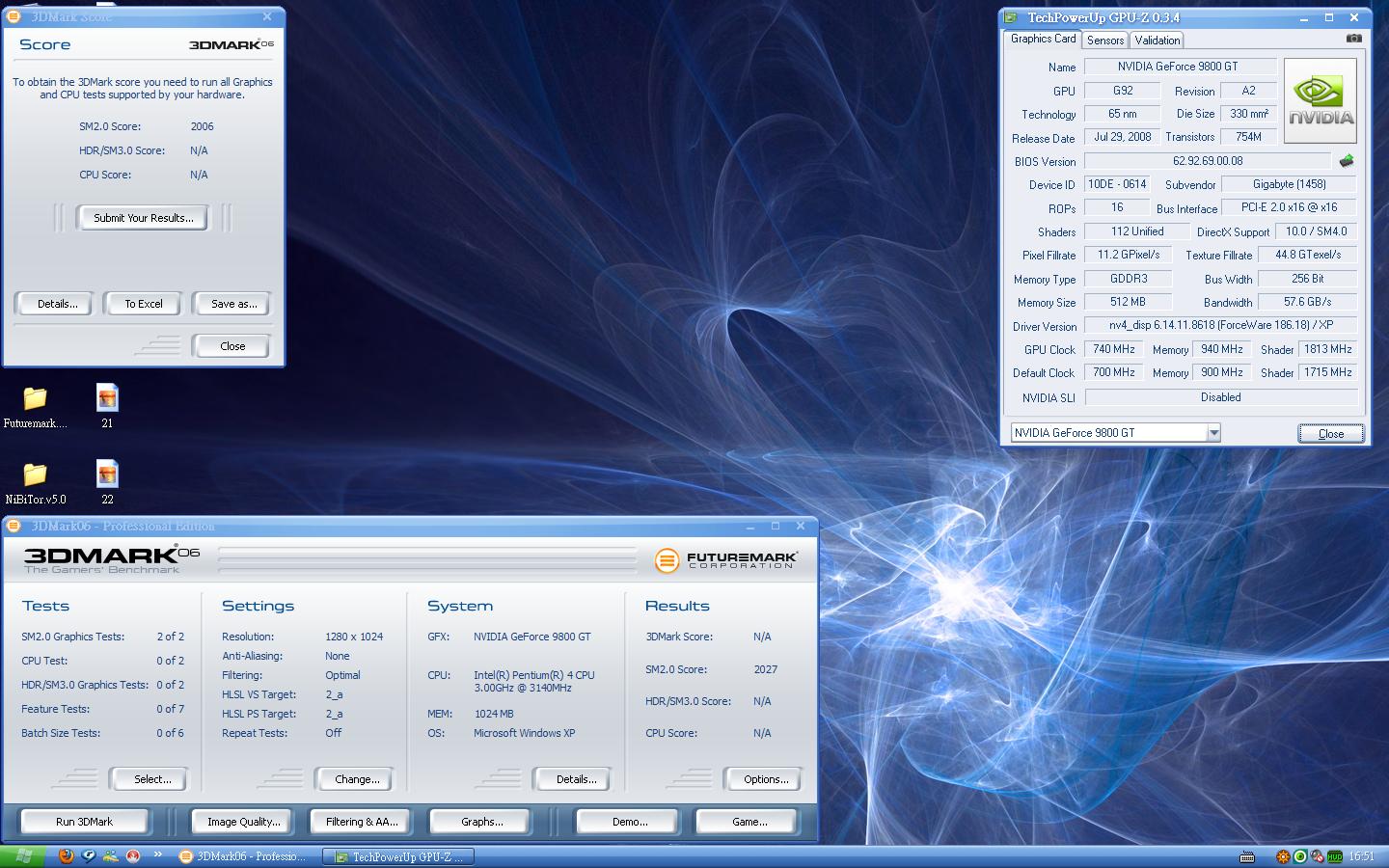
Task: Click the taskbar clock showing 16:51
Action: [1361, 856]
